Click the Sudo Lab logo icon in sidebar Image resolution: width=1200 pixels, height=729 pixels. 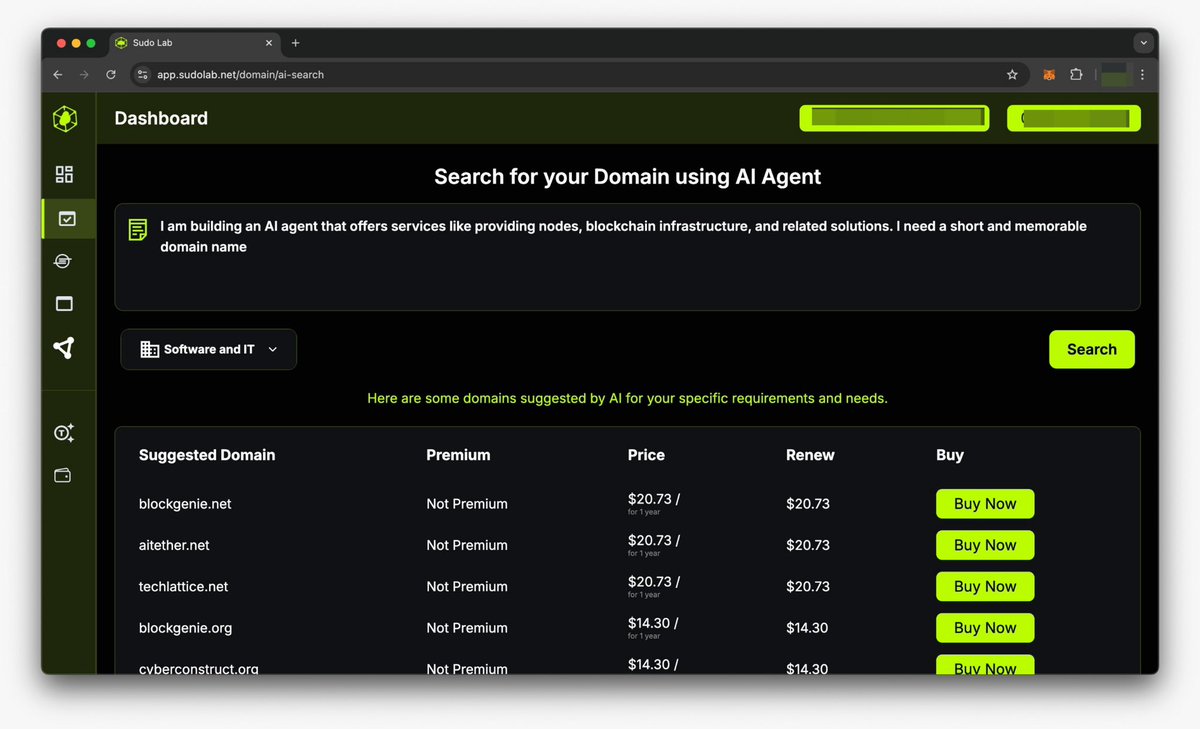click(65, 118)
